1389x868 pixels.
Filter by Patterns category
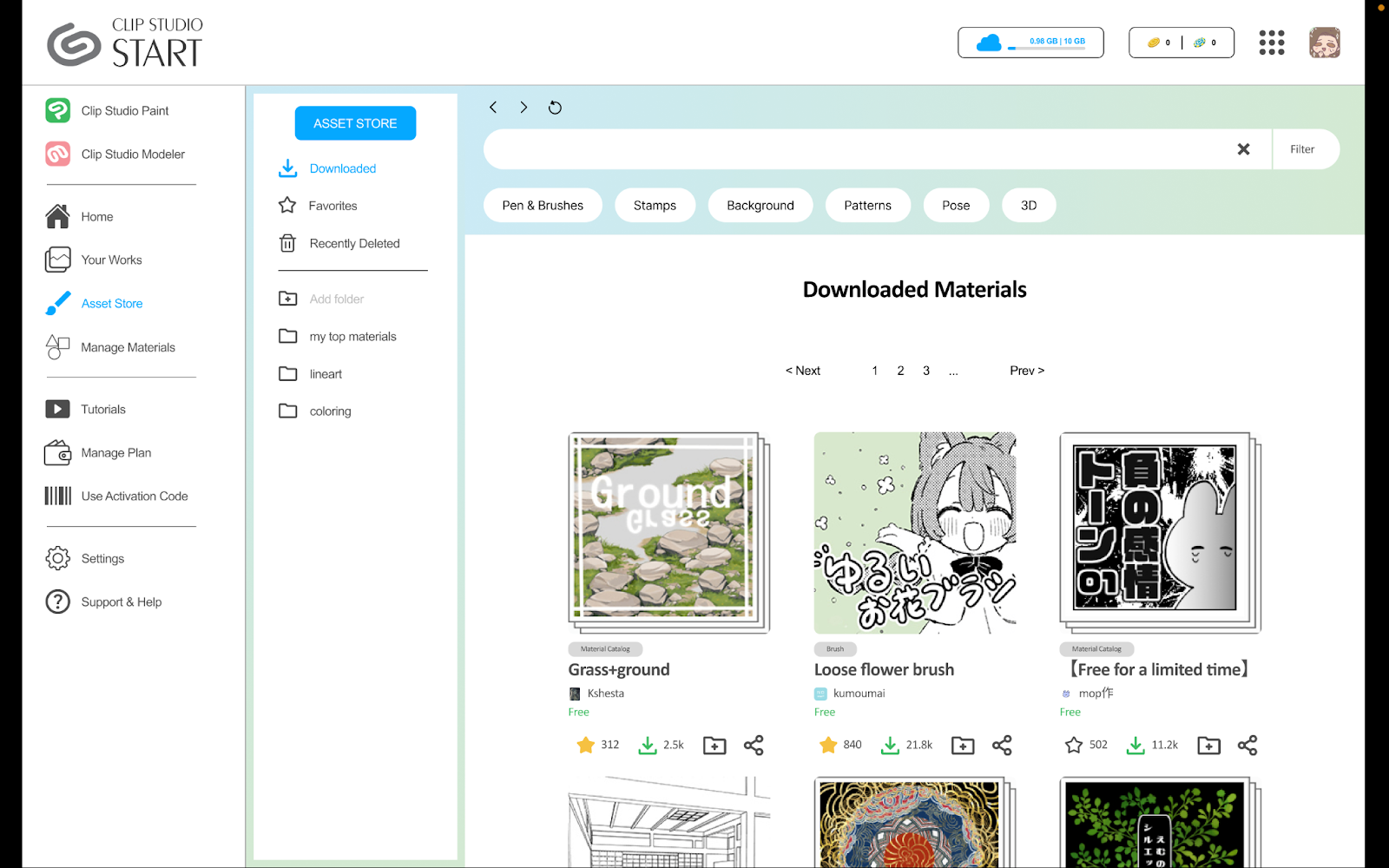click(x=867, y=205)
